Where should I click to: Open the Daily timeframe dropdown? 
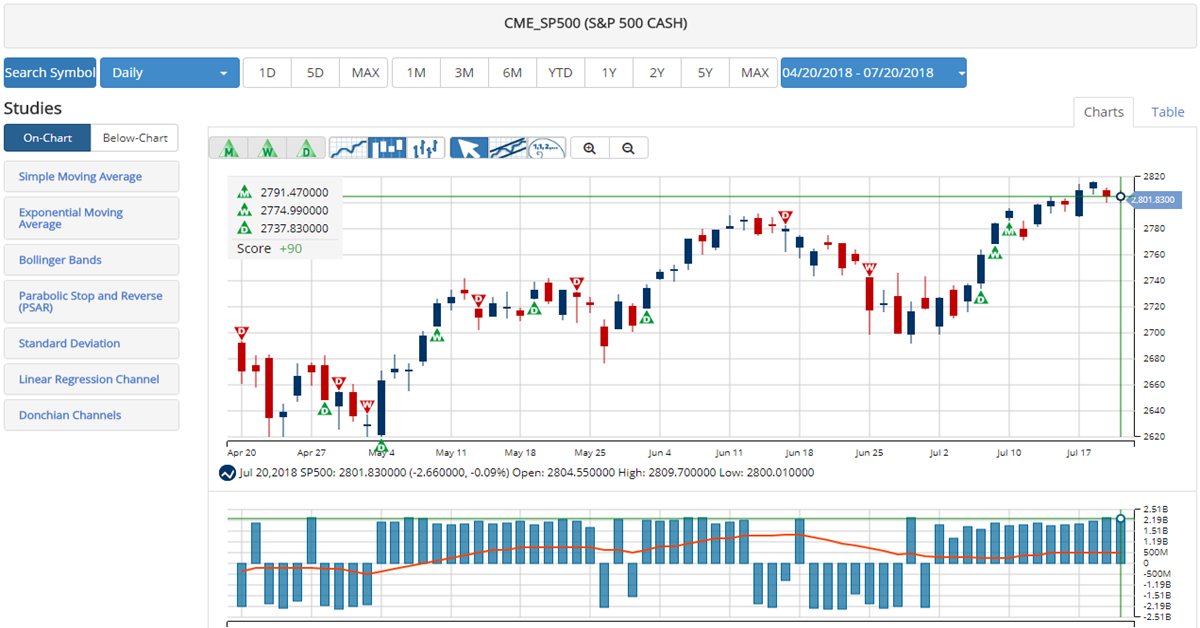pyautogui.click(x=169, y=72)
